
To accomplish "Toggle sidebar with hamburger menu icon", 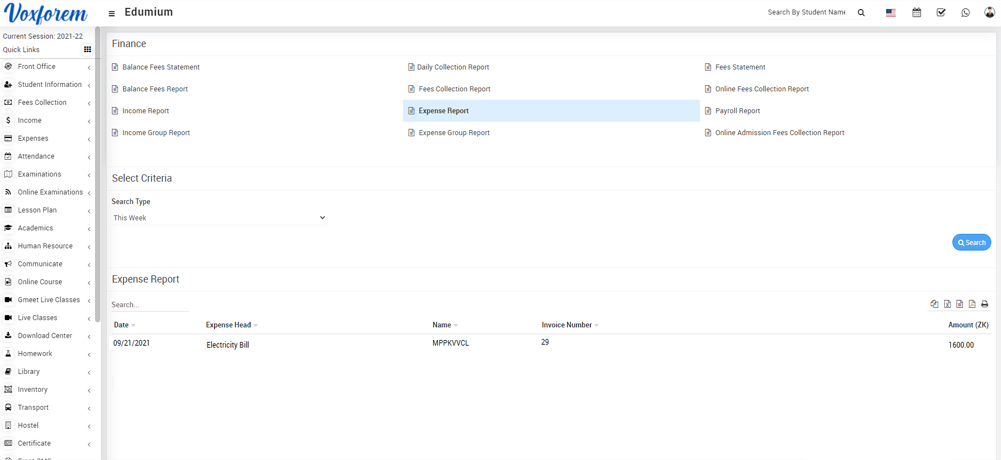I will tap(111, 13).
